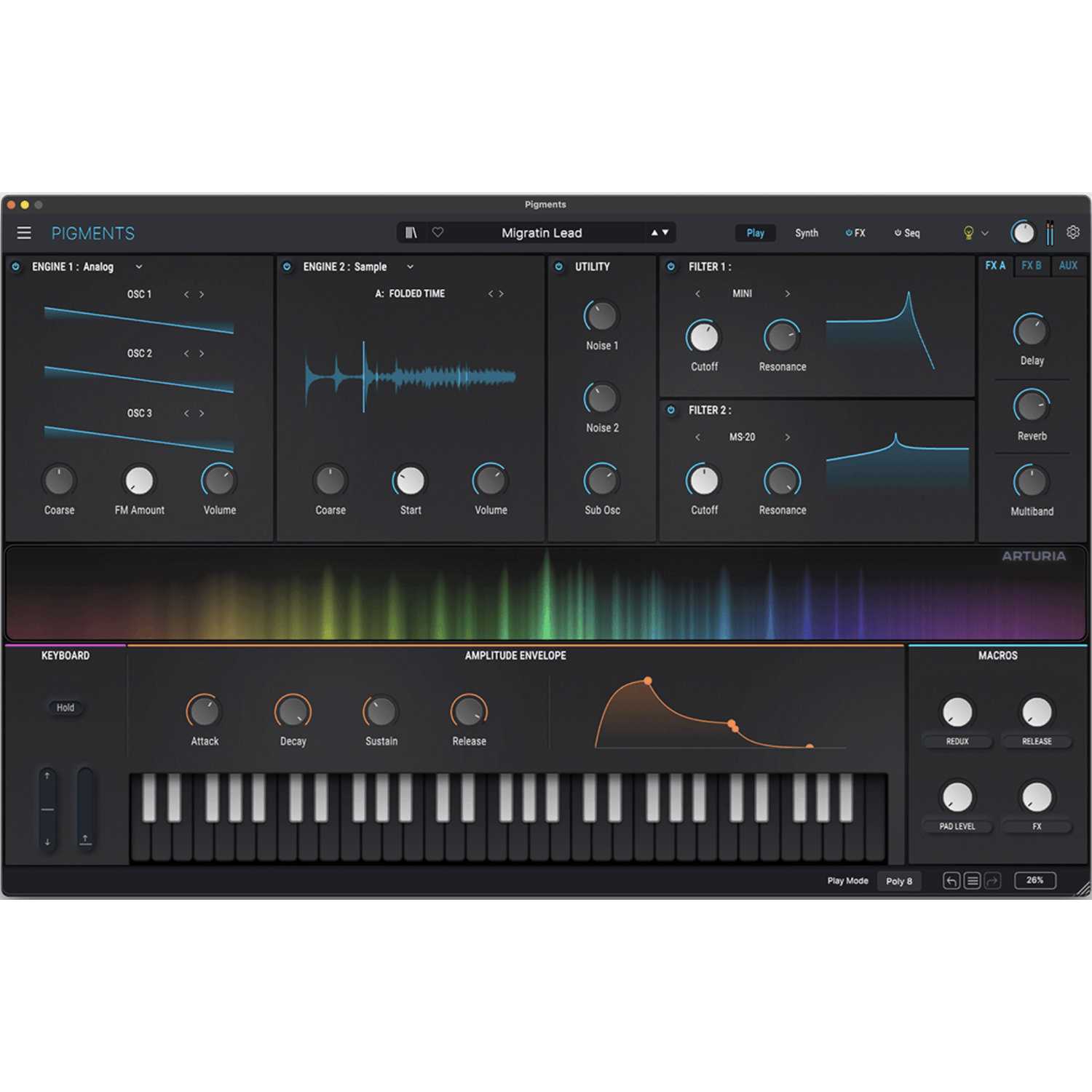Click the master volume knob
The width and height of the screenshot is (1092, 1092).
1023,233
